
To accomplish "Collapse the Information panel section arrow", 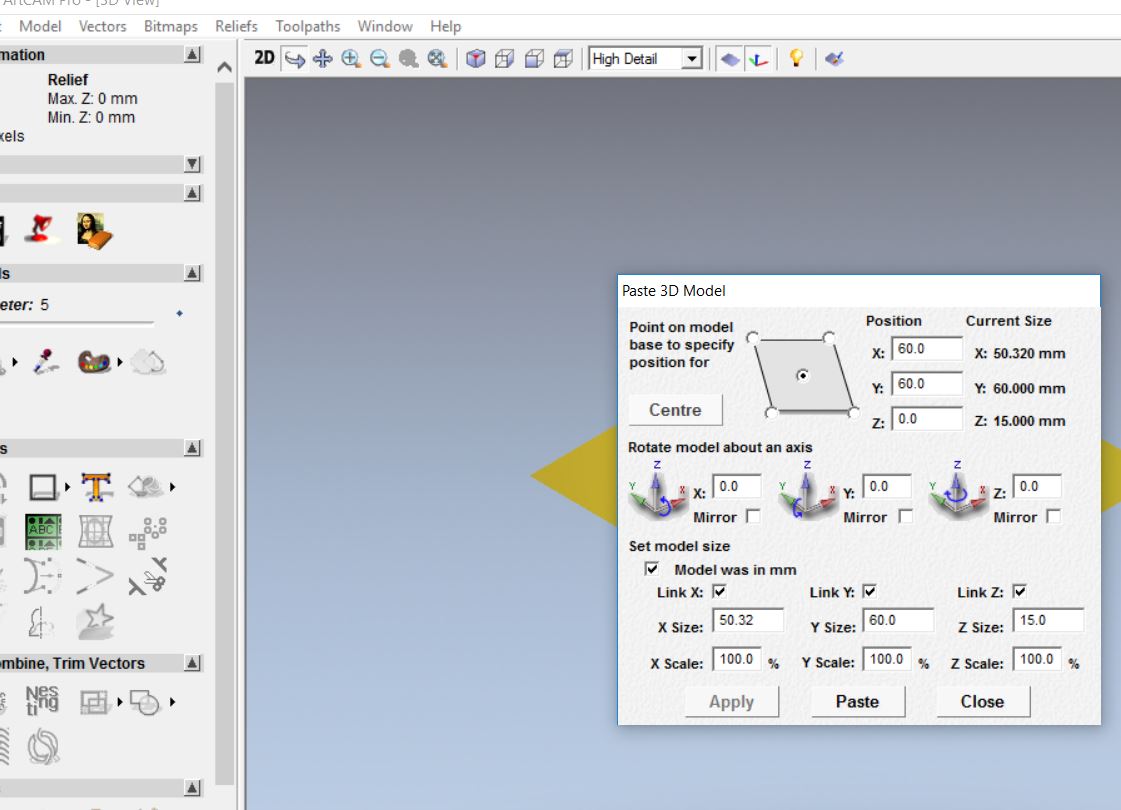I will 192,54.
